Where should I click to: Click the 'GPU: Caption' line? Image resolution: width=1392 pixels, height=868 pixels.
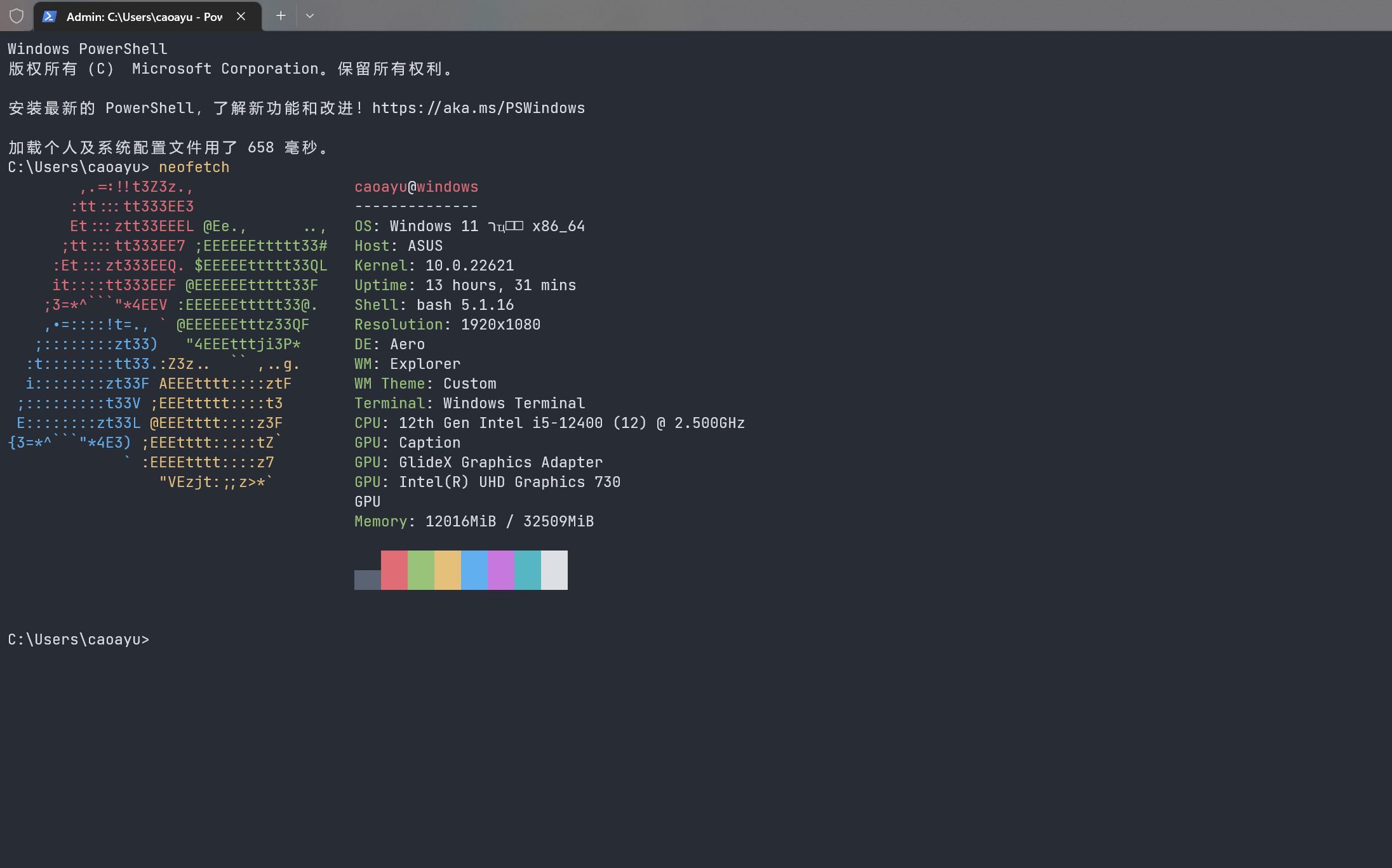pyautogui.click(x=408, y=443)
